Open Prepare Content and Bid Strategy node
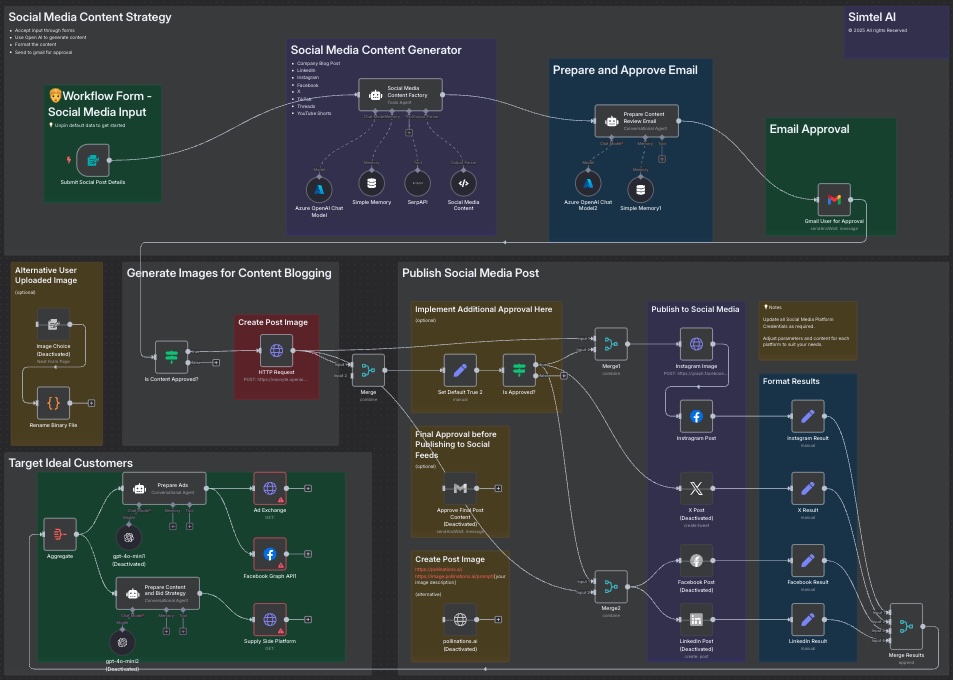 coord(157,593)
